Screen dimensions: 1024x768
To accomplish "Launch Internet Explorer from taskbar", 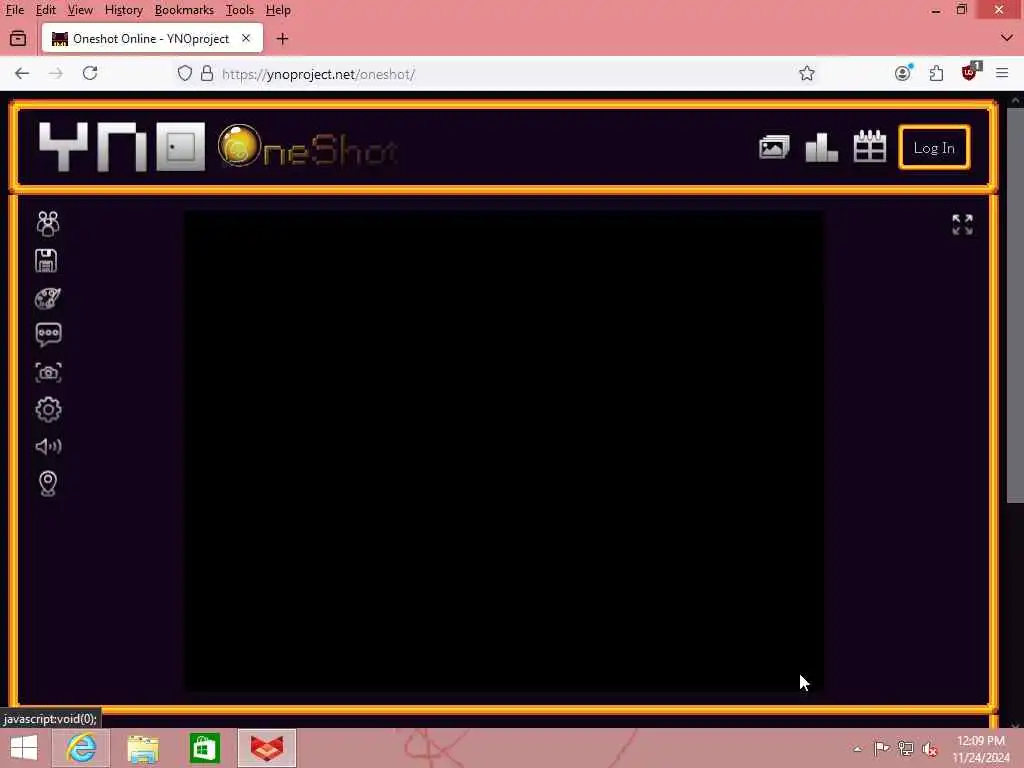I will 81,748.
